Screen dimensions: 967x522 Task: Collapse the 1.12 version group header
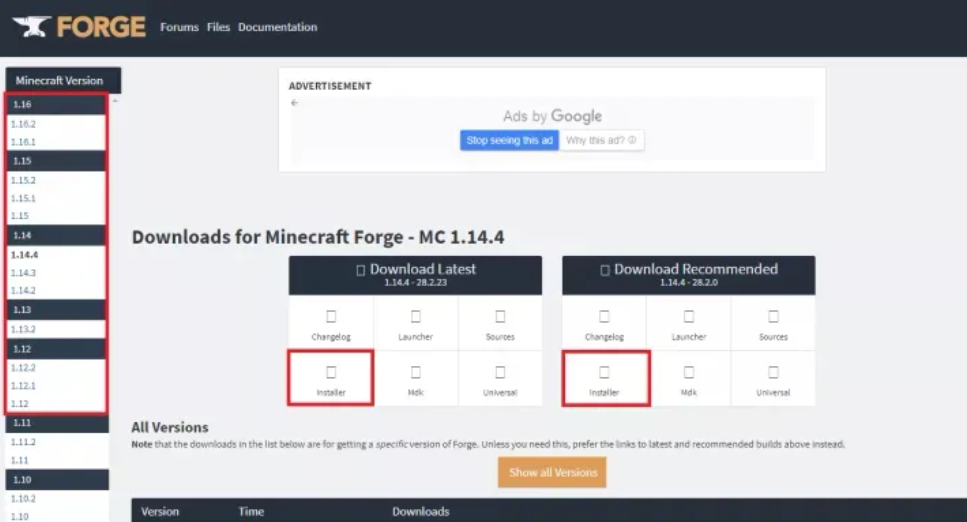pyautogui.click(x=57, y=349)
